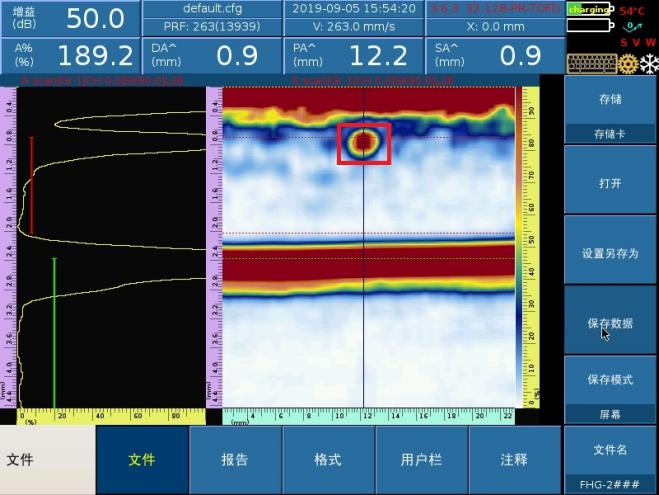
Task: Switch to the 报告 tab
Action: click(235, 460)
